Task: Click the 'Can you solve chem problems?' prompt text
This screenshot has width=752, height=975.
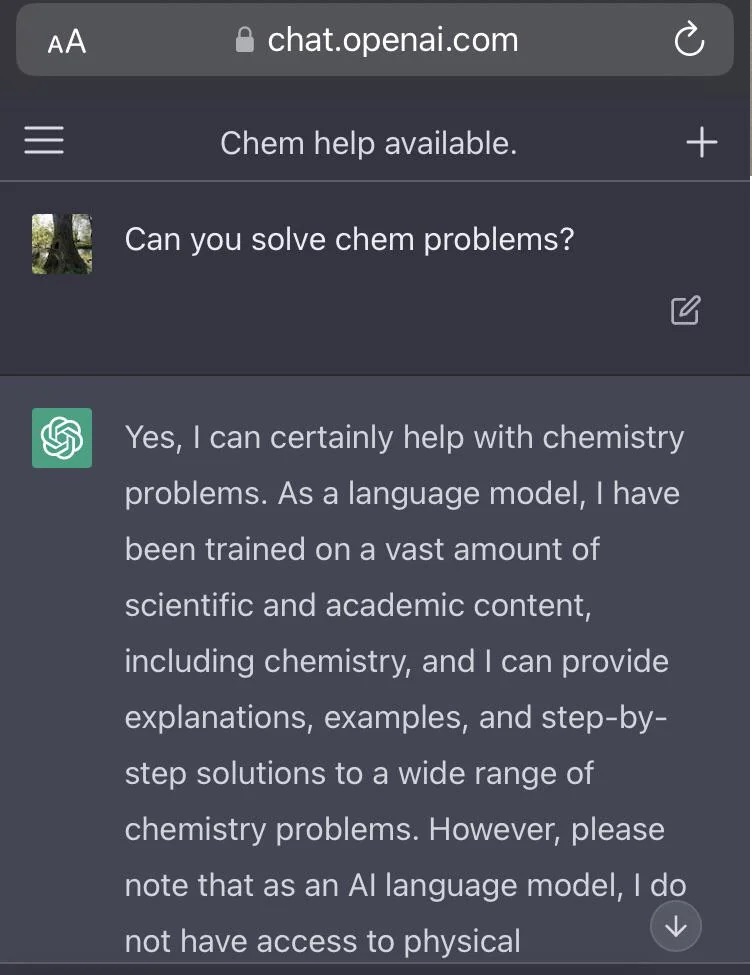Action: [349, 240]
